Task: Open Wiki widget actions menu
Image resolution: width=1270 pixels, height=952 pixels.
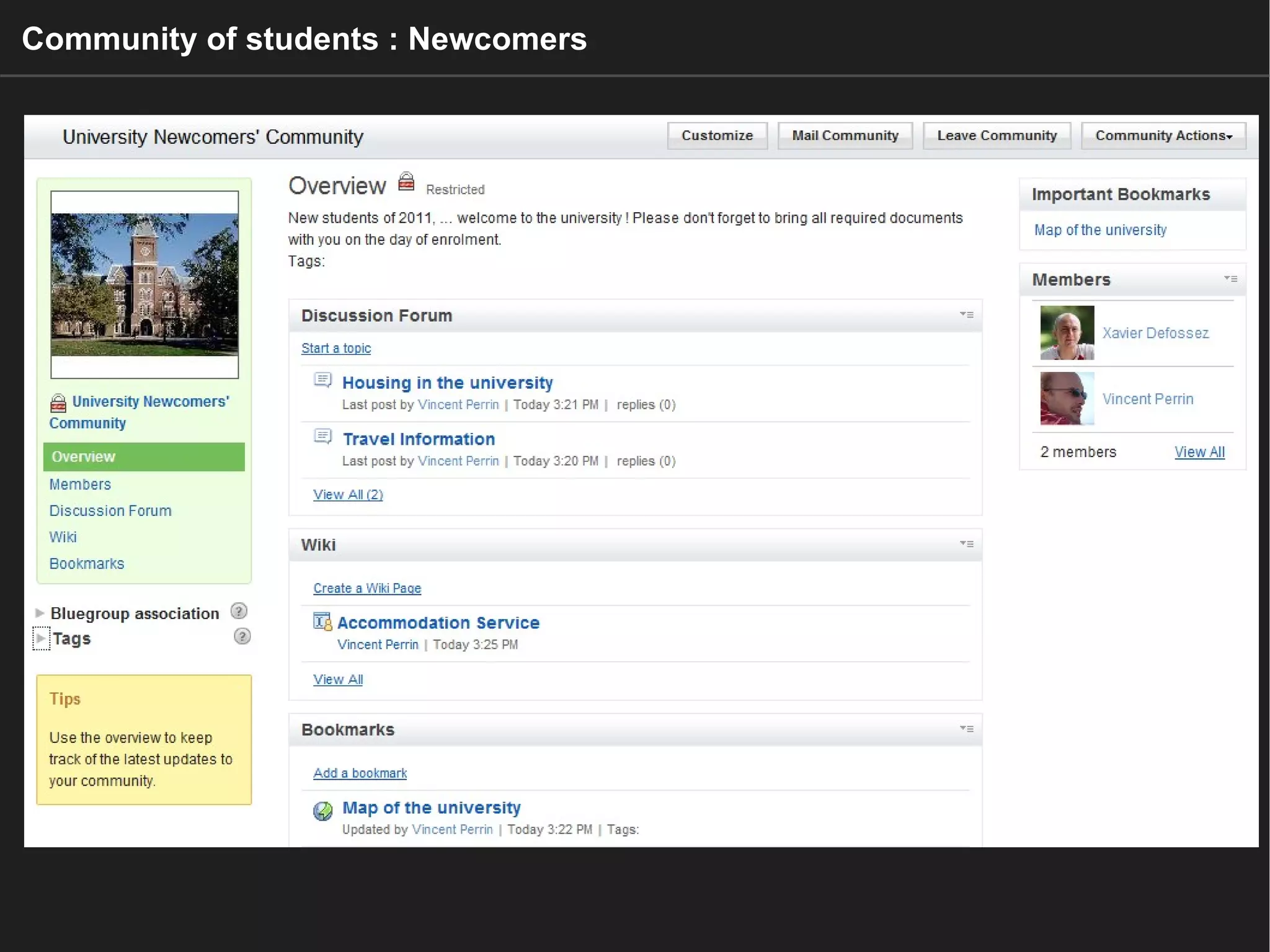Action: click(x=967, y=544)
